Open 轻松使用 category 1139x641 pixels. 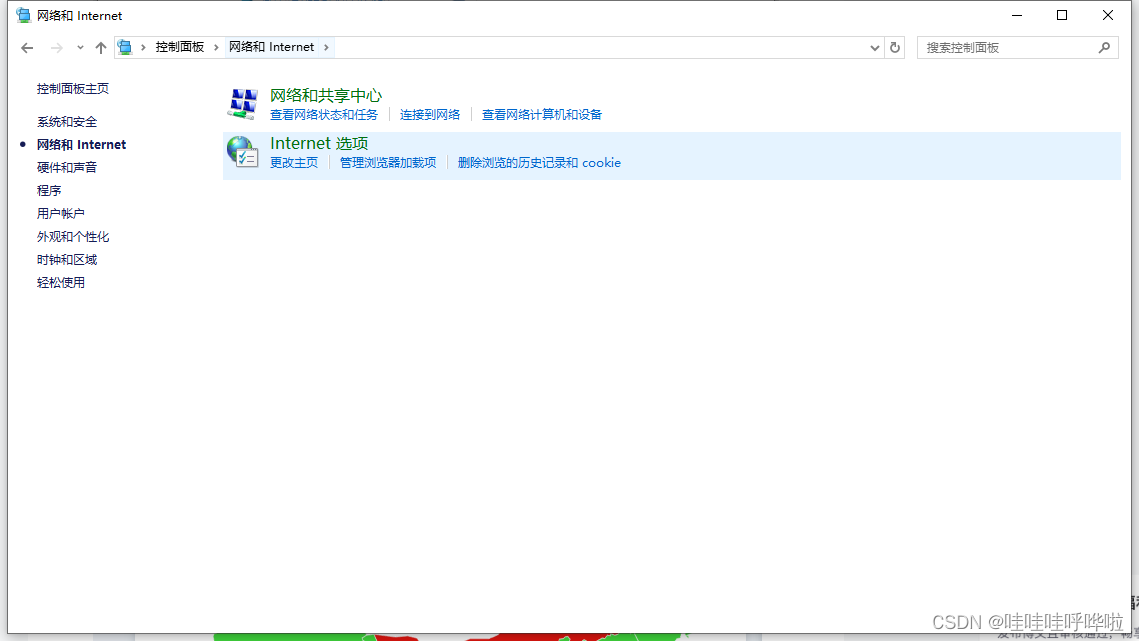(60, 283)
